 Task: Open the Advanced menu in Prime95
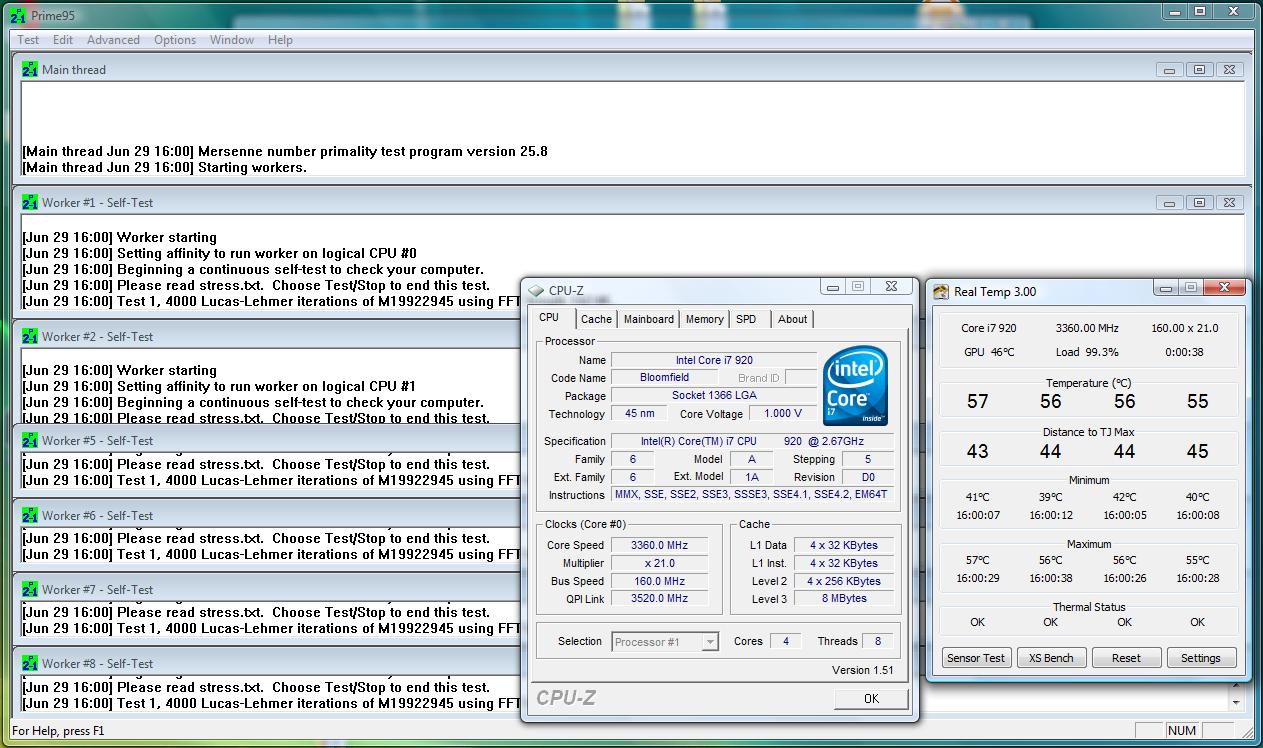pyautogui.click(x=114, y=40)
